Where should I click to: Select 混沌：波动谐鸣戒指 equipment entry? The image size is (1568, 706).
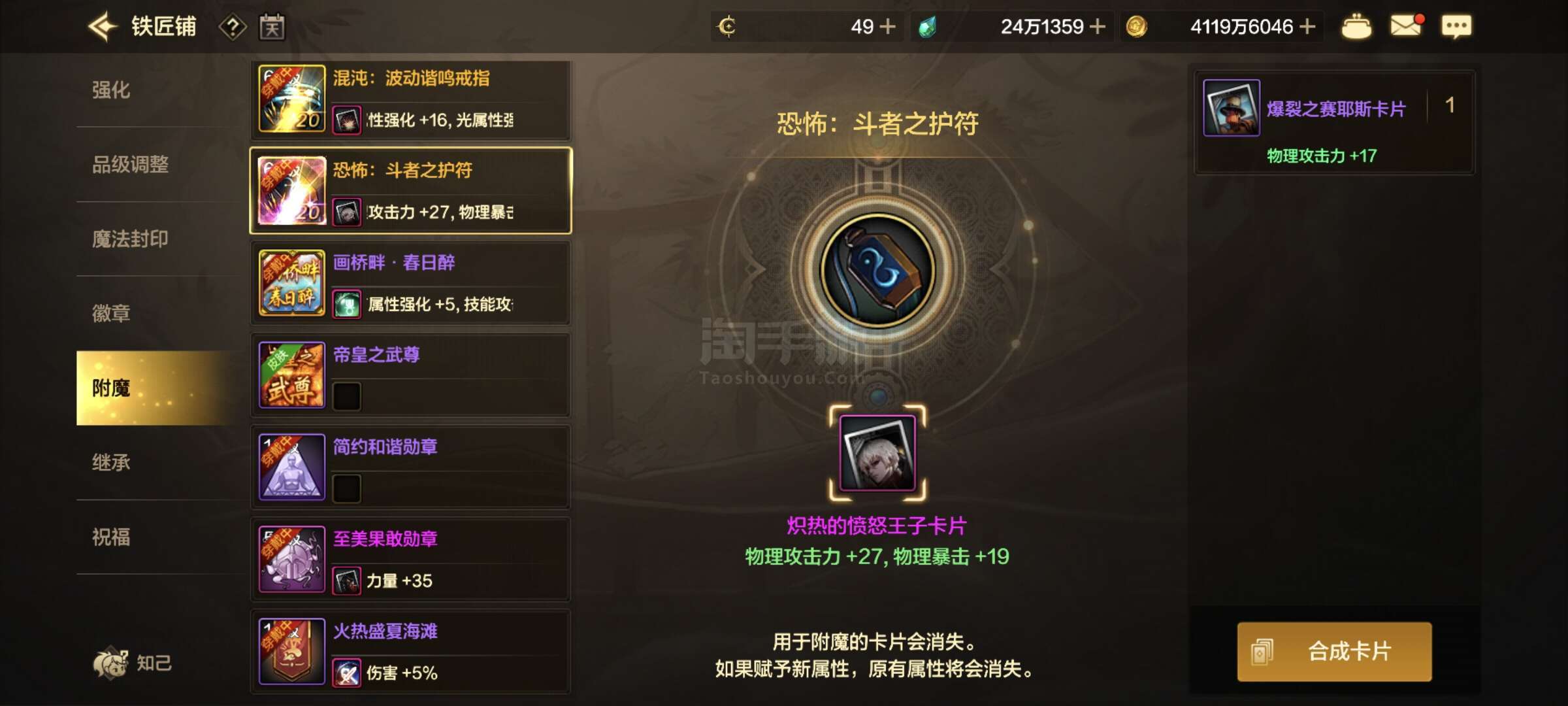pos(411,100)
